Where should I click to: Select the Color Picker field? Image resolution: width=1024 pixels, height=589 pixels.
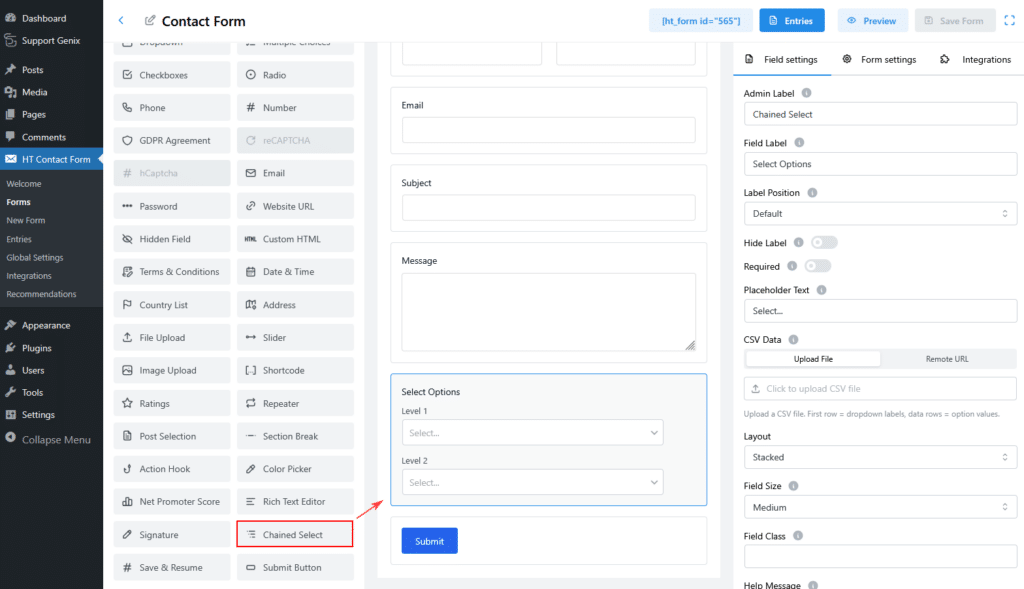(x=294, y=468)
